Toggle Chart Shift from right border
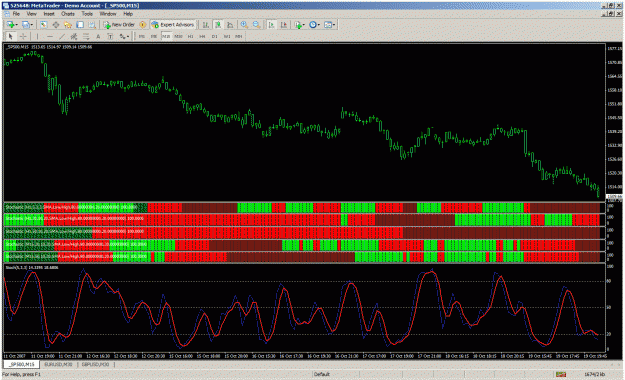 284,25
